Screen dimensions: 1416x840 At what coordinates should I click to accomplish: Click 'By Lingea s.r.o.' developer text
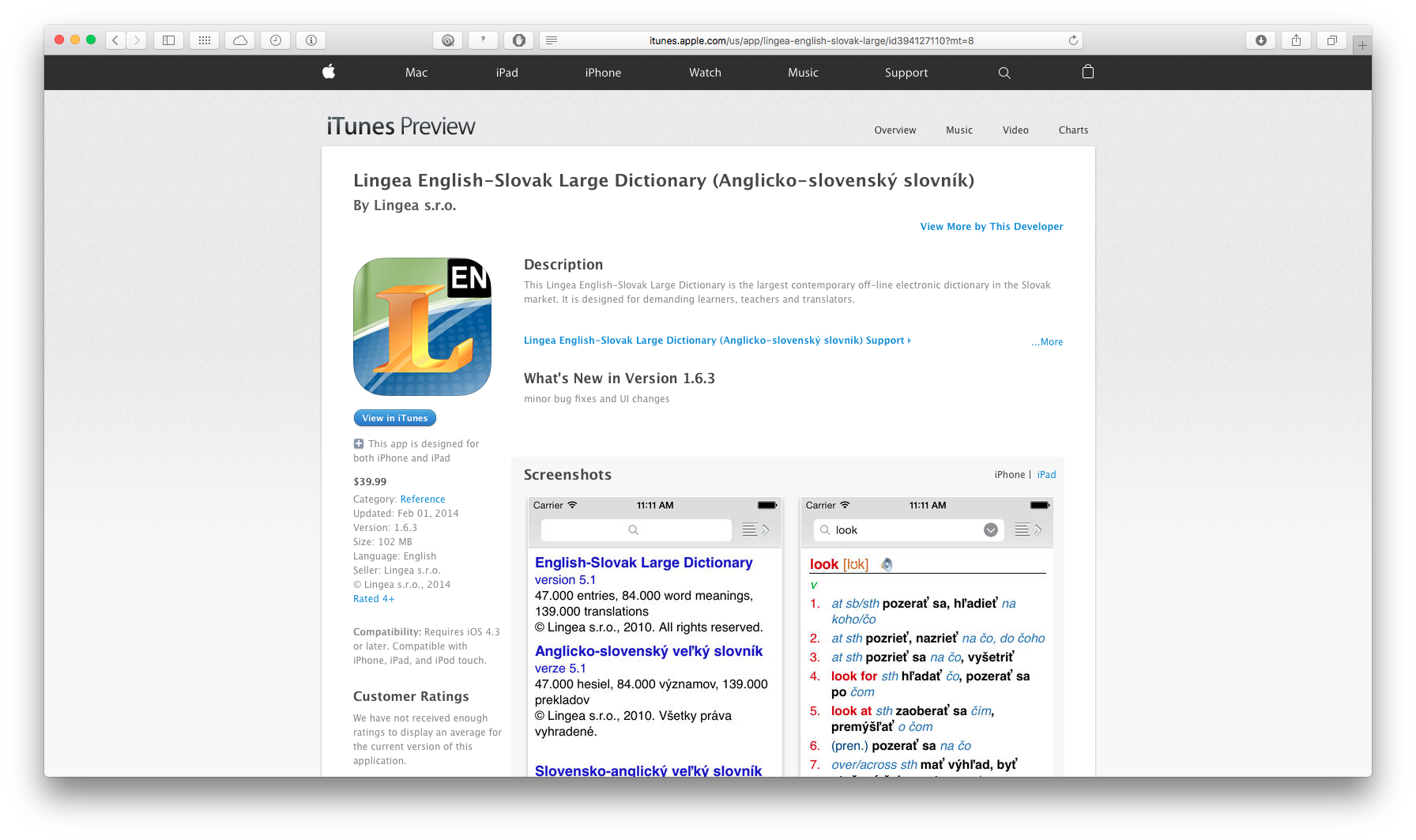pyautogui.click(x=405, y=205)
